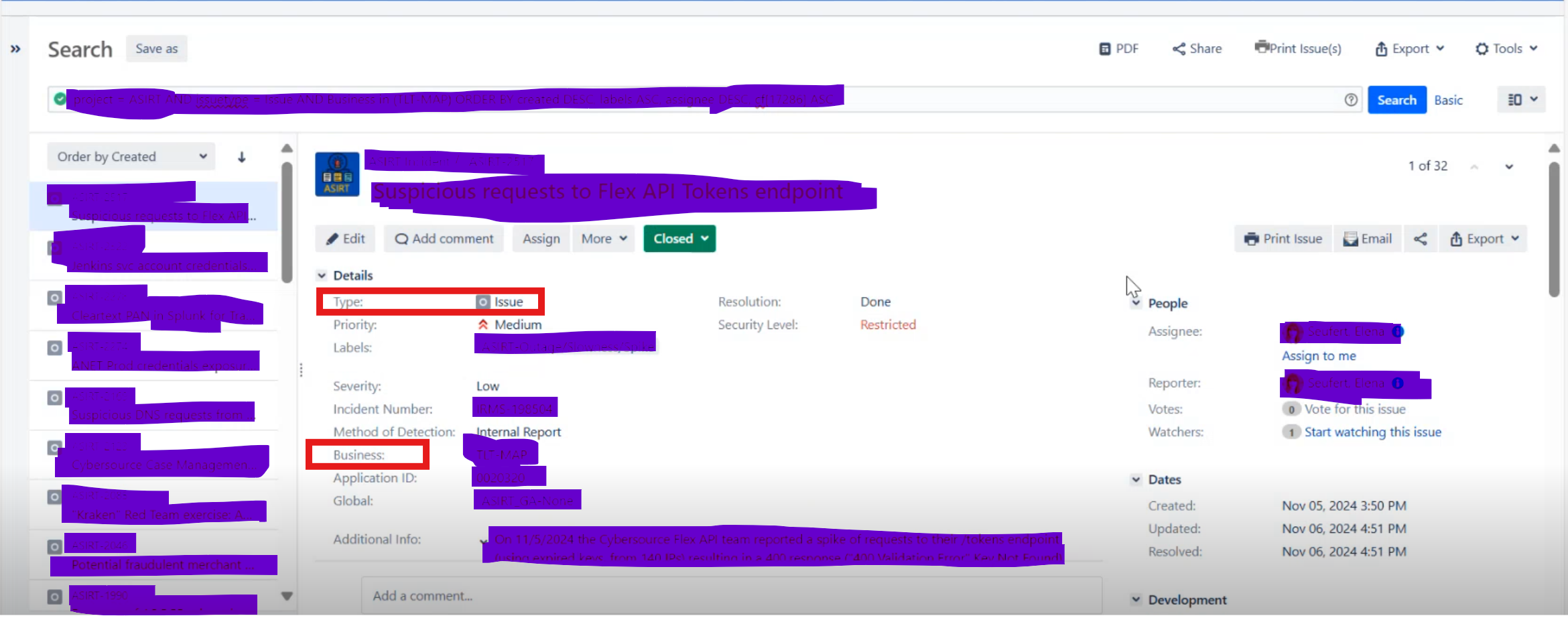This screenshot has width=1568, height=618.
Task: Click the Edit pencil button
Action: point(345,239)
